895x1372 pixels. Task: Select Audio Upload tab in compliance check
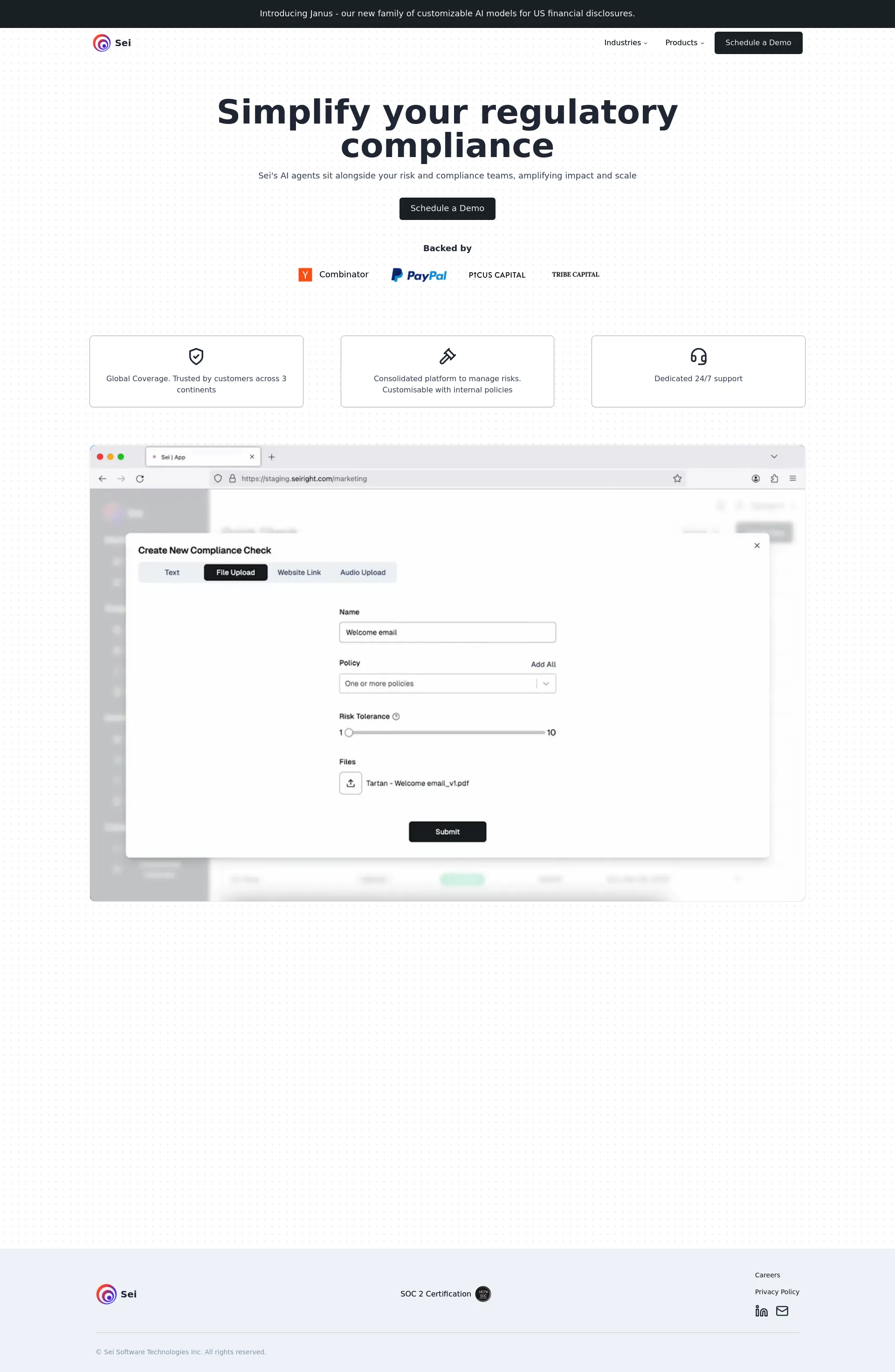click(362, 572)
